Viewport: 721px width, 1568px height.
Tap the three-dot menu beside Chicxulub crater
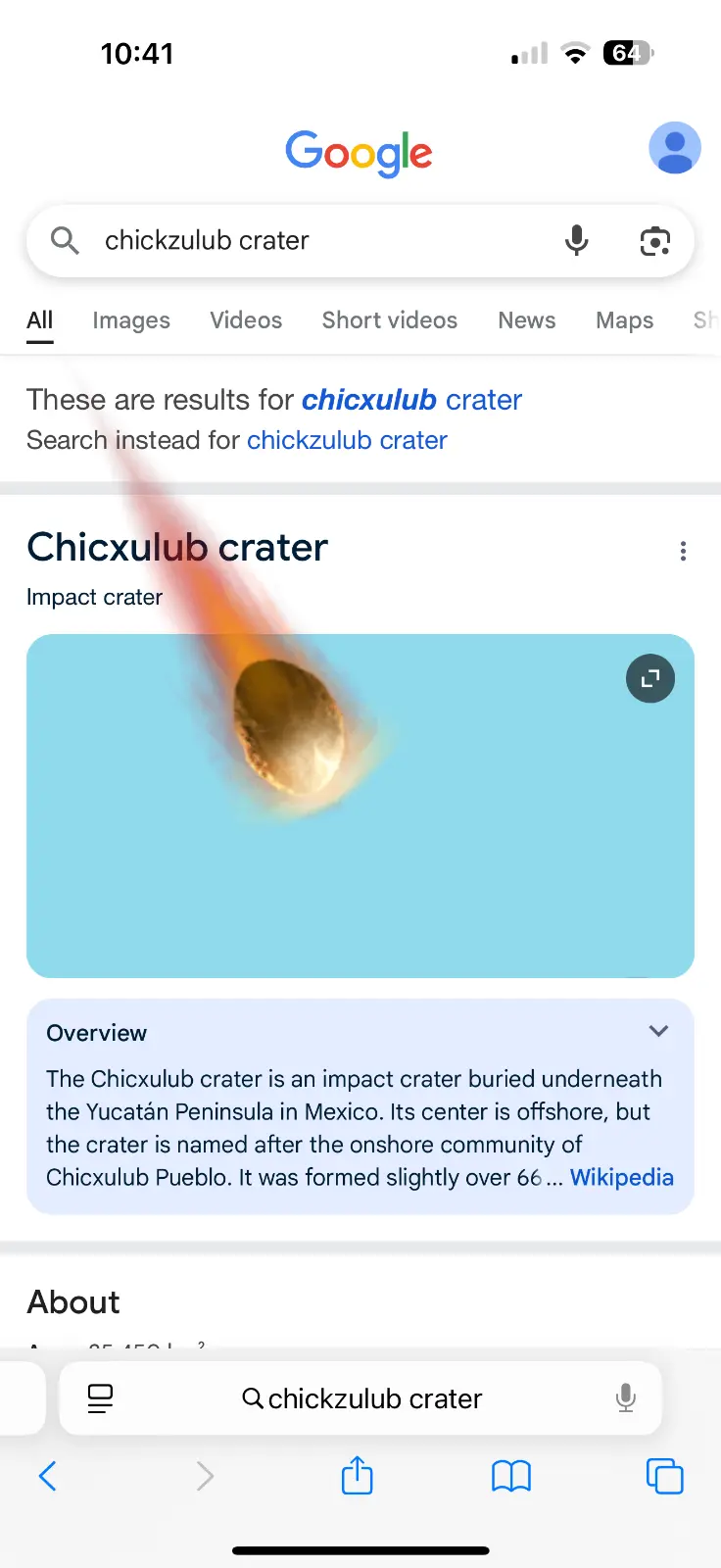pyautogui.click(x=683, y=552)
